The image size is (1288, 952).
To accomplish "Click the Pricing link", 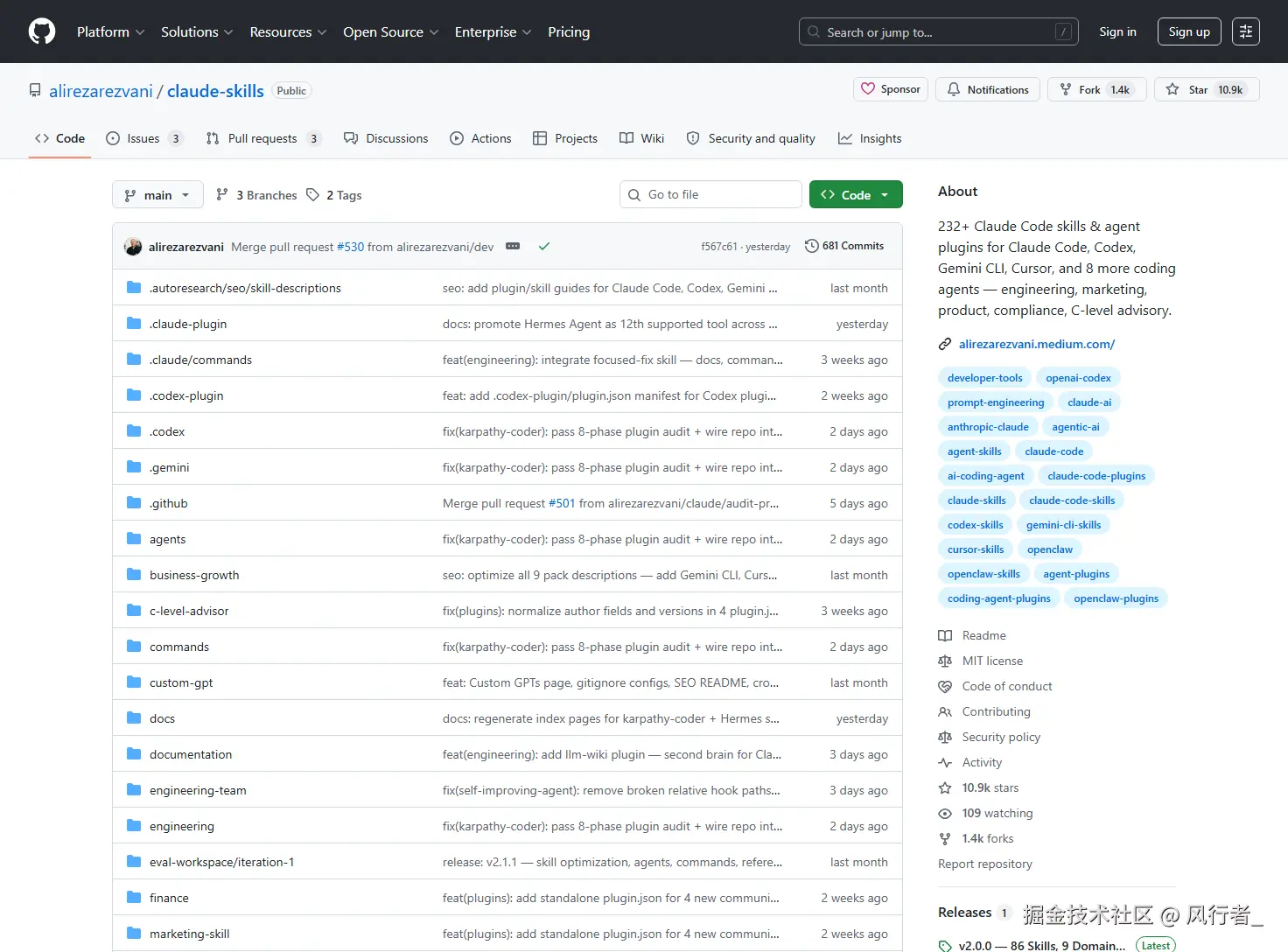I will pyautogui.click(x=569, y=31).
